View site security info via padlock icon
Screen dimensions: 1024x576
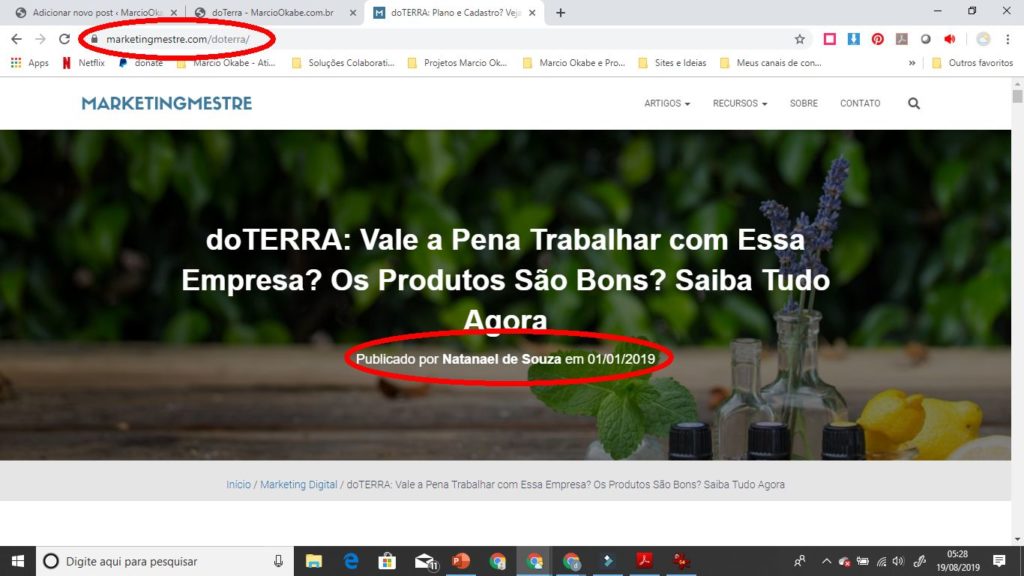click(x=94, y=39)
